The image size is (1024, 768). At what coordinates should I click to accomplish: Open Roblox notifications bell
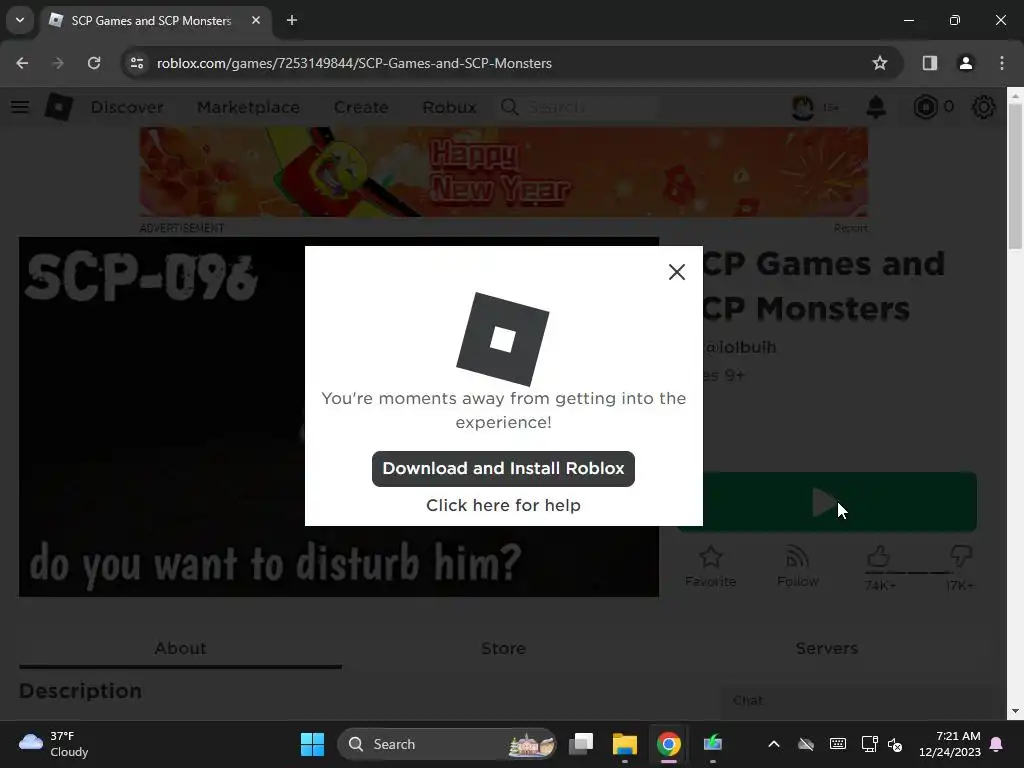[x=876, y=107]
